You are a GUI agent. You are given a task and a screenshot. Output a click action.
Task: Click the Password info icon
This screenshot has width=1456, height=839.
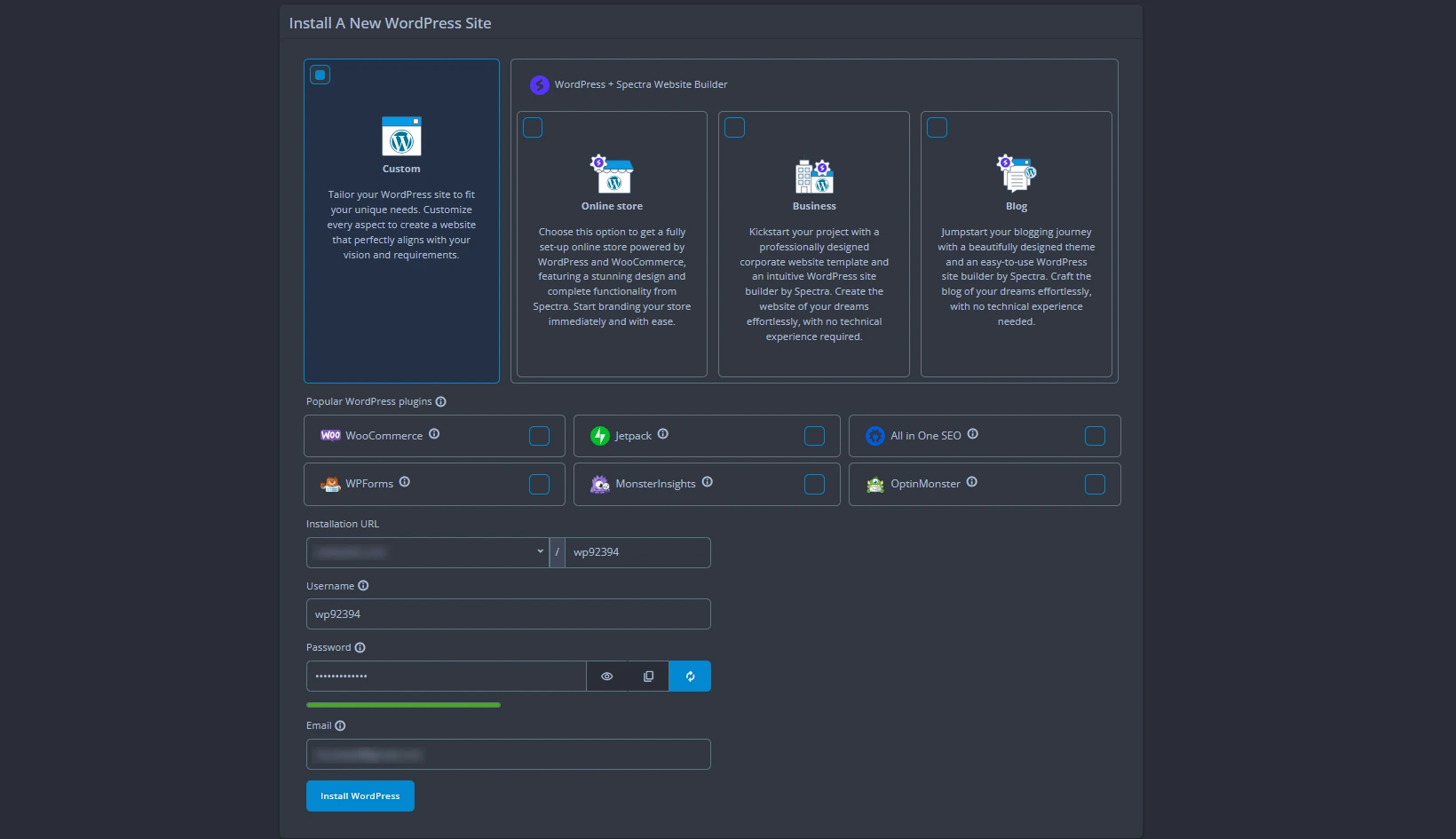360,648
